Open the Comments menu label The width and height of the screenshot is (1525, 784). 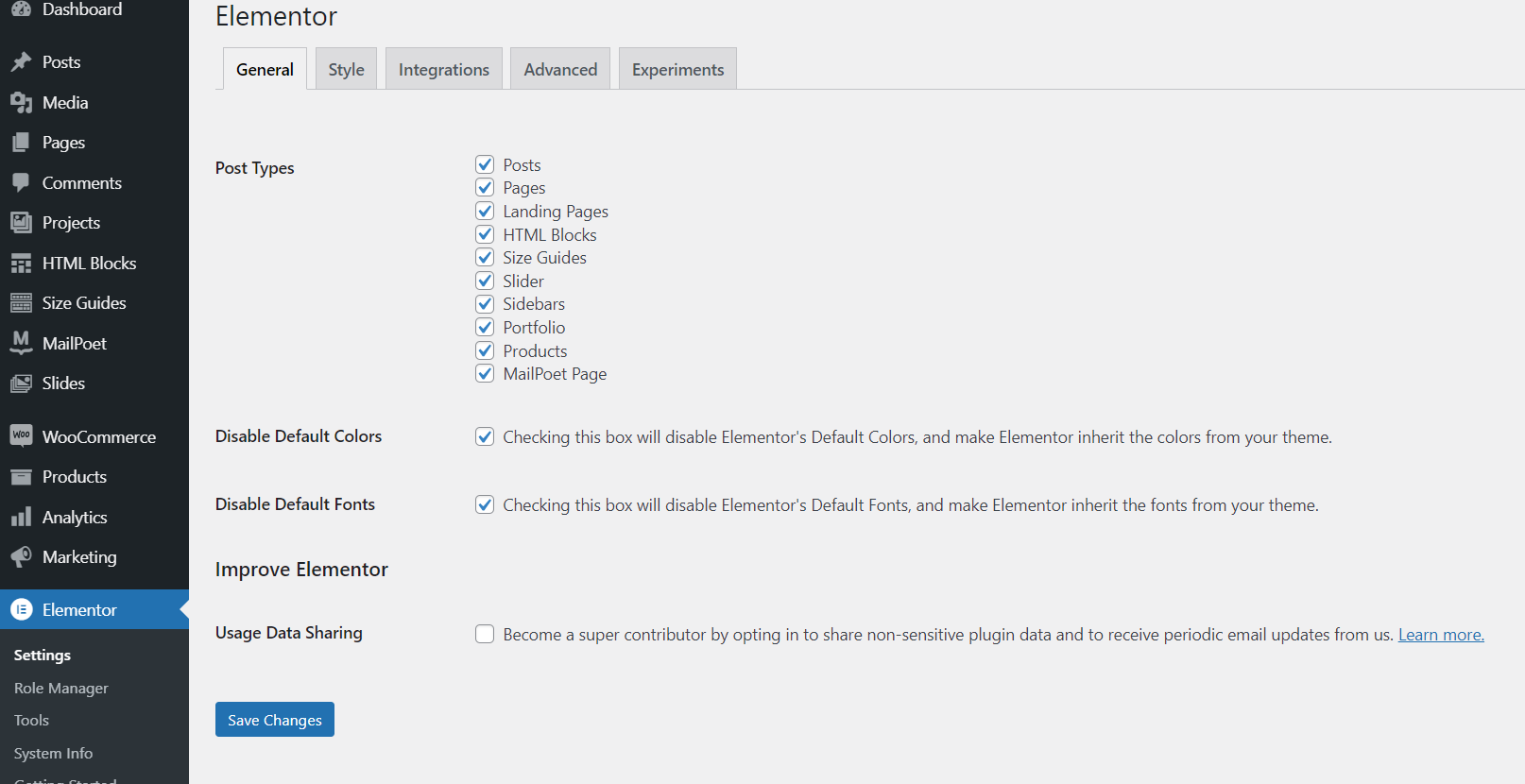click(82, 183)
